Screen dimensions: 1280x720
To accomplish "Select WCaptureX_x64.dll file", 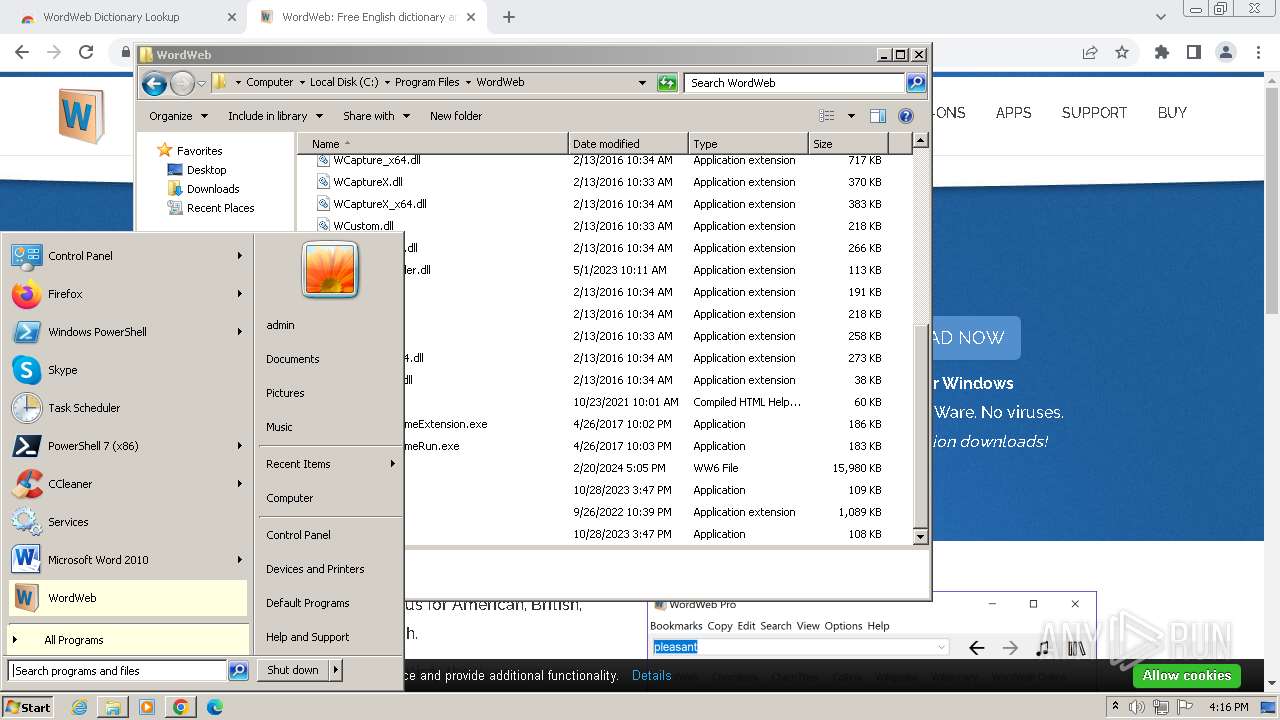I will (380, 204).
